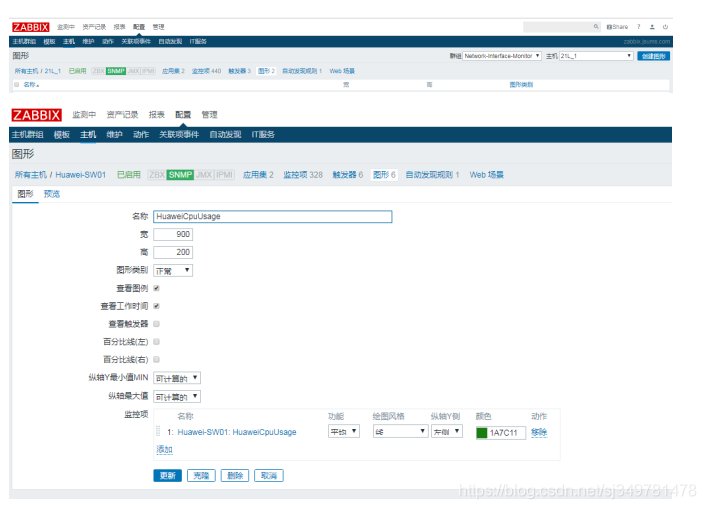Open 应用集 2 link on the Huawei-SW01 page
Image resolution: width=706 pixels, height=509 pixels.
(x=258, y=175)
